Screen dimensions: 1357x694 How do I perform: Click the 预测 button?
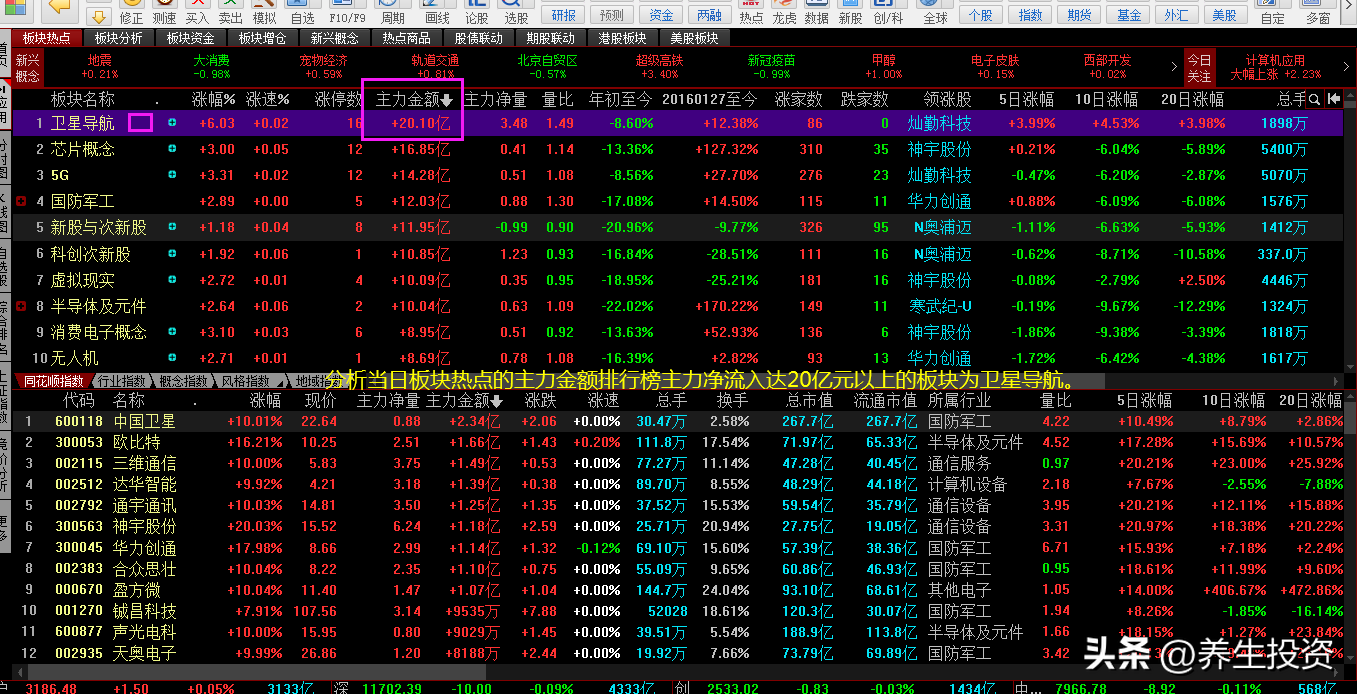(x=612, y=14)
